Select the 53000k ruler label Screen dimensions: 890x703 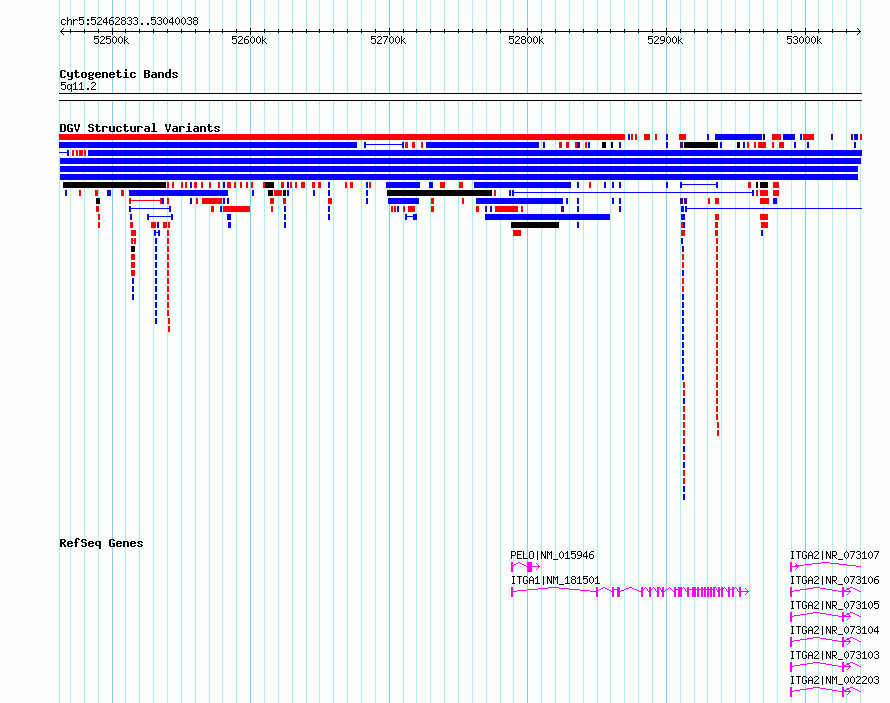tap(804, 40)
